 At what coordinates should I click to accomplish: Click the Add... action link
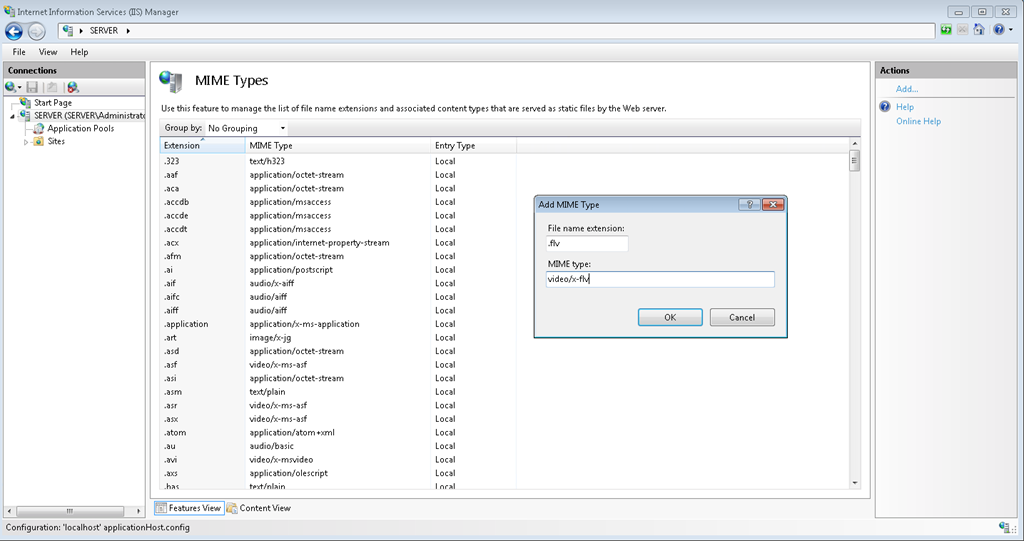[x=906, y=89]
